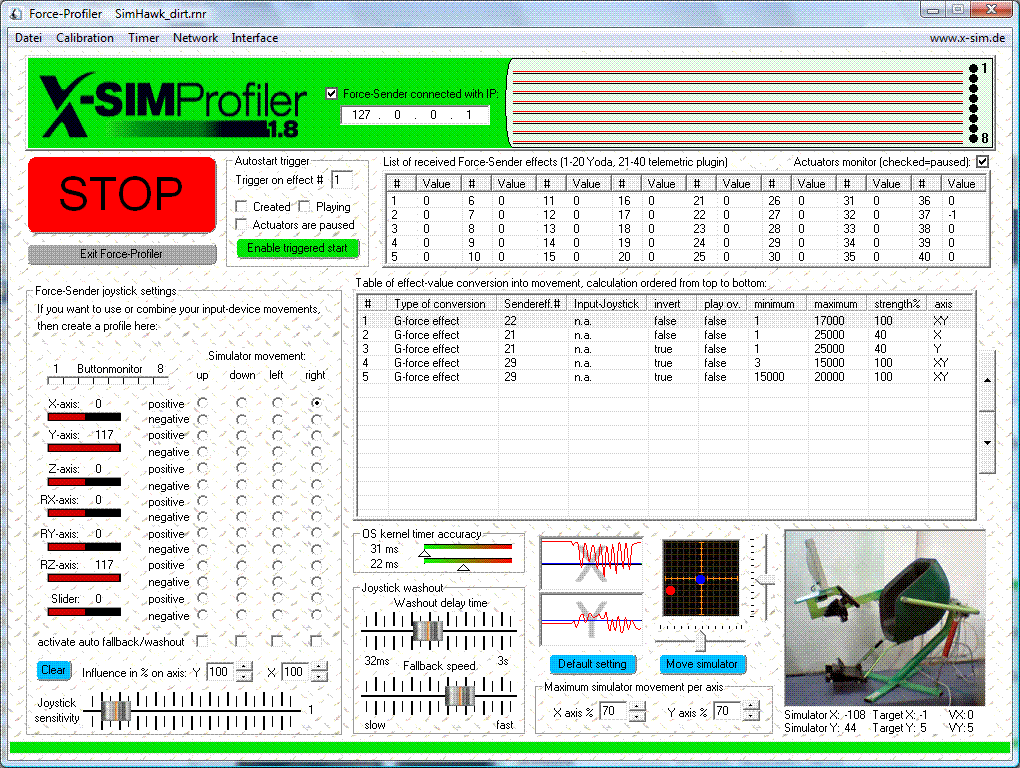Click the strength% column header
Screen dimensions: 1020x768
(898, 304)
